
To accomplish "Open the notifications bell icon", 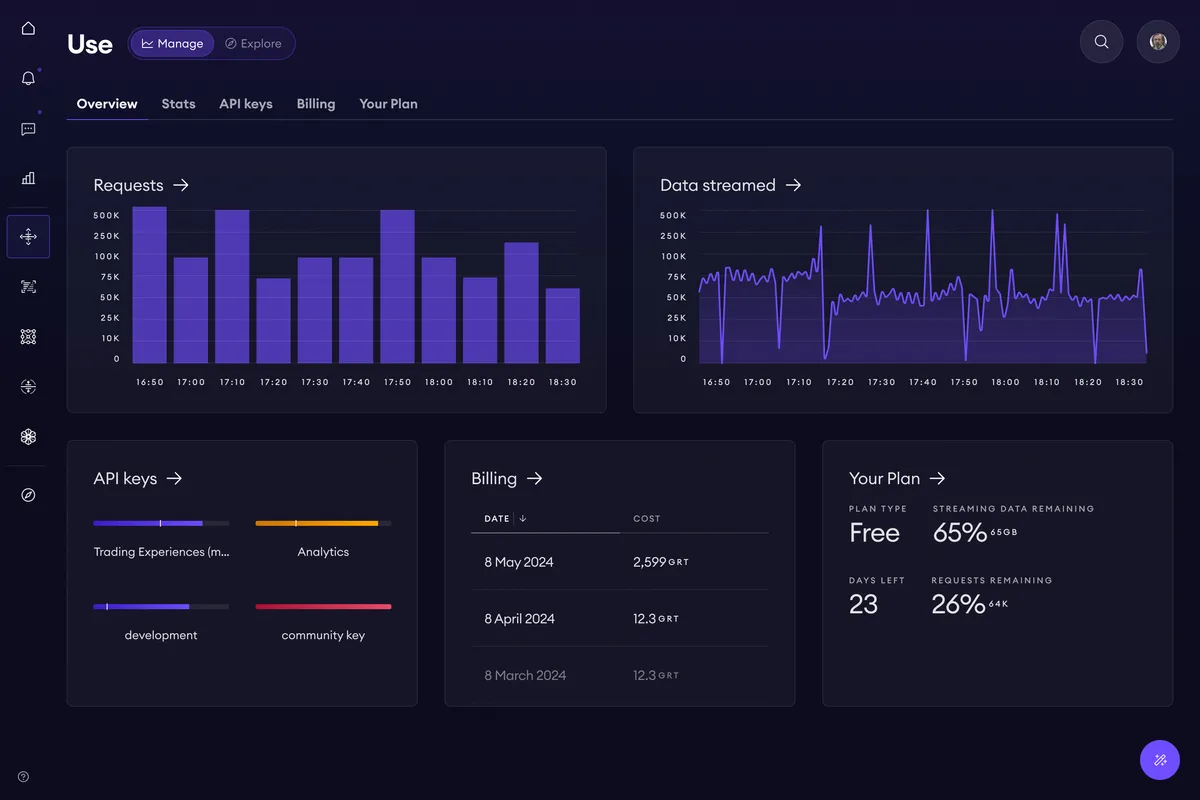I will point(28,78).
